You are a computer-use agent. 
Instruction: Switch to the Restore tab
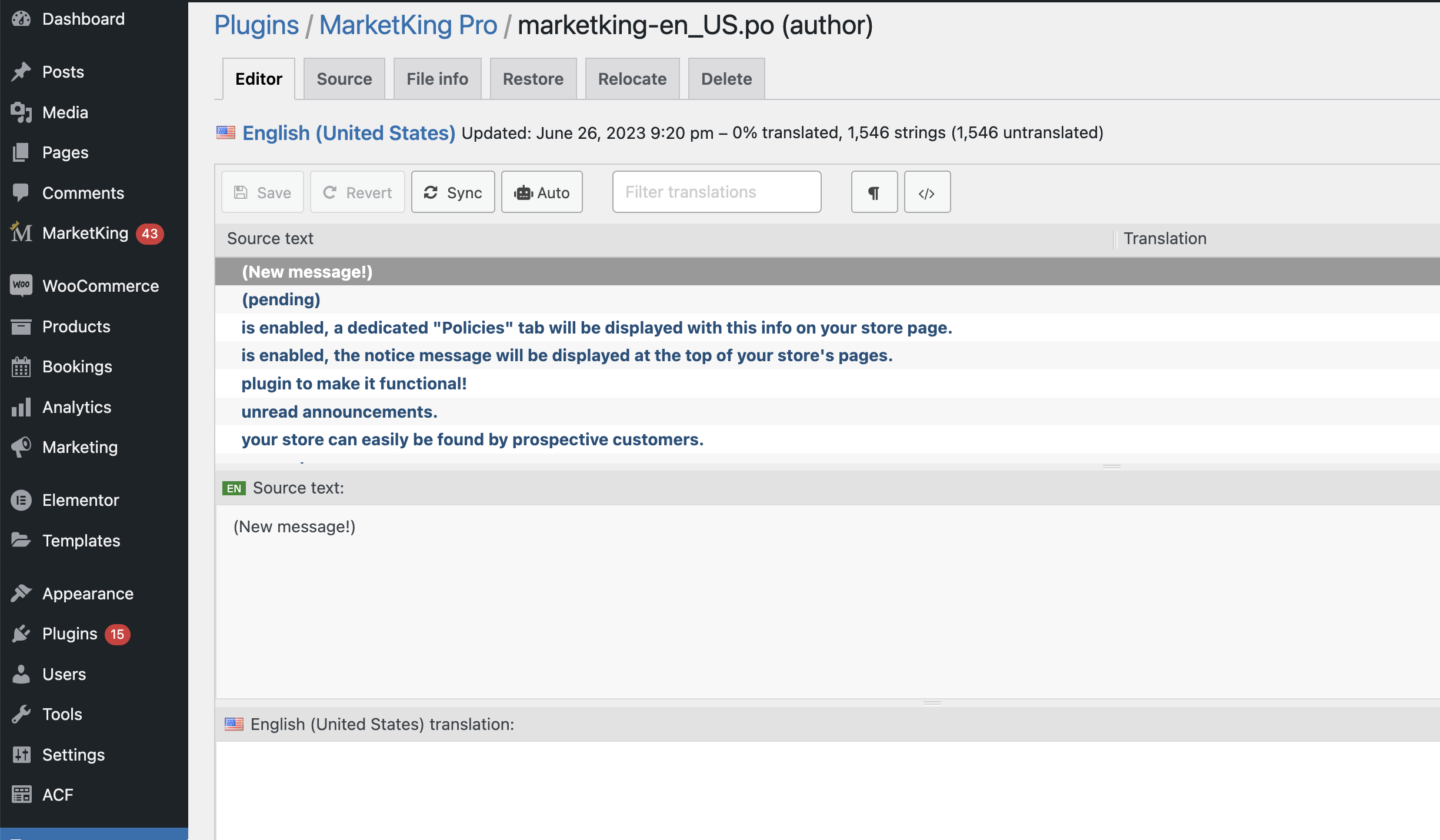click(533, 79)
